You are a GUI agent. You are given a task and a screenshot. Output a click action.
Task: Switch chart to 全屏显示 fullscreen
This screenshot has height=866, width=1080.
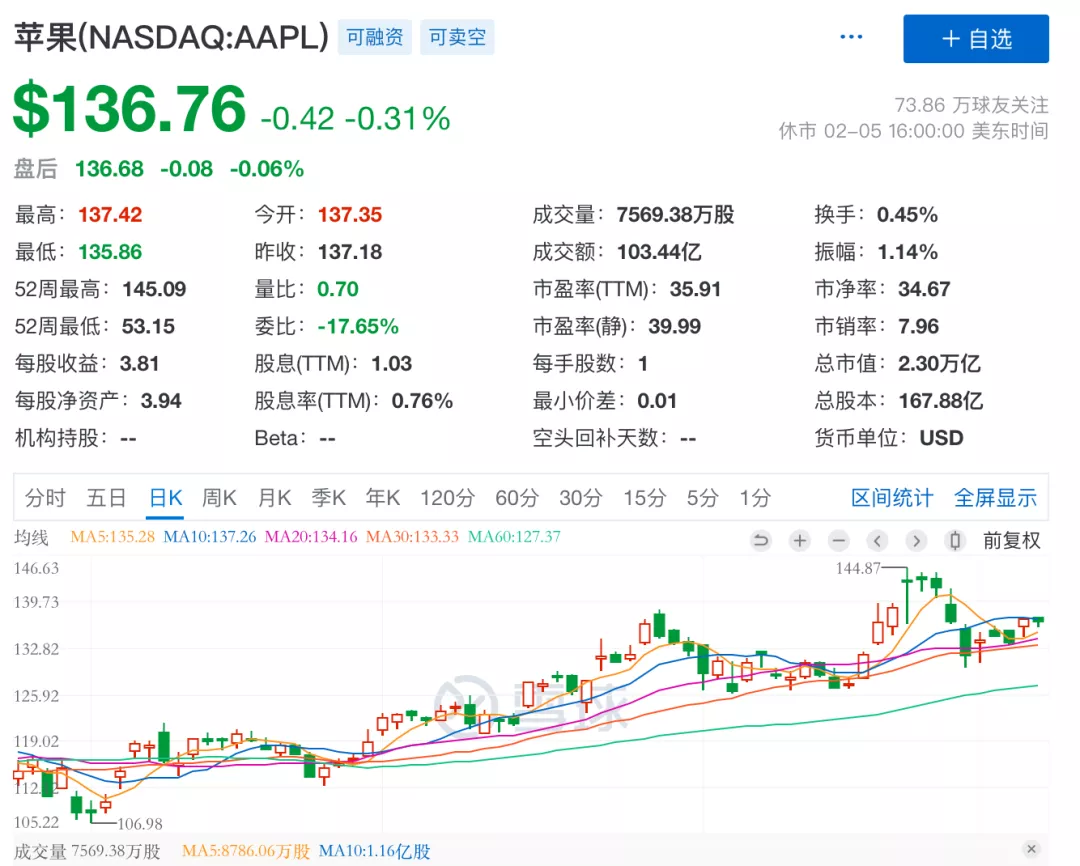(995, 497)
